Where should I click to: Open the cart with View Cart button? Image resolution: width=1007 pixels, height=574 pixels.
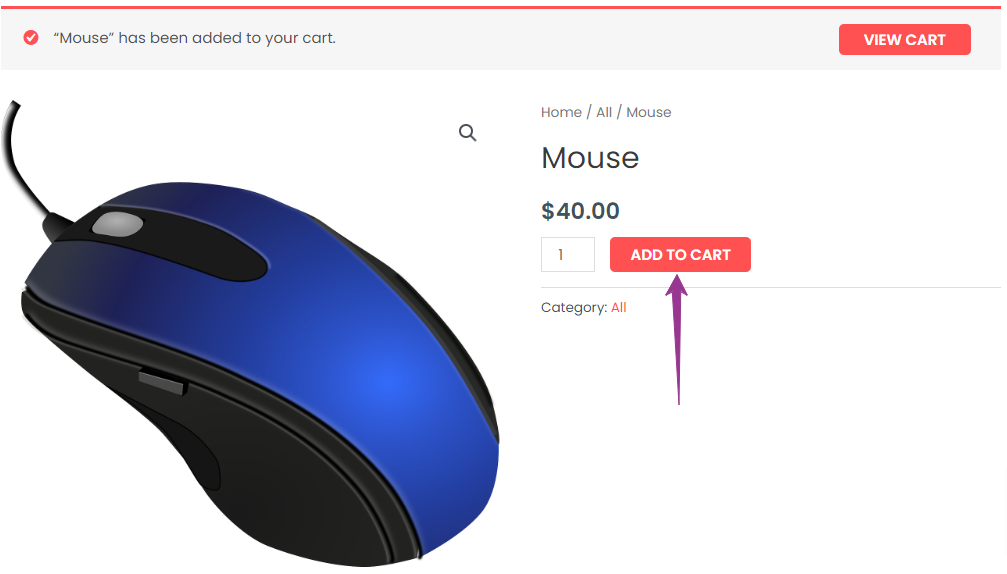tap(904, 40)
